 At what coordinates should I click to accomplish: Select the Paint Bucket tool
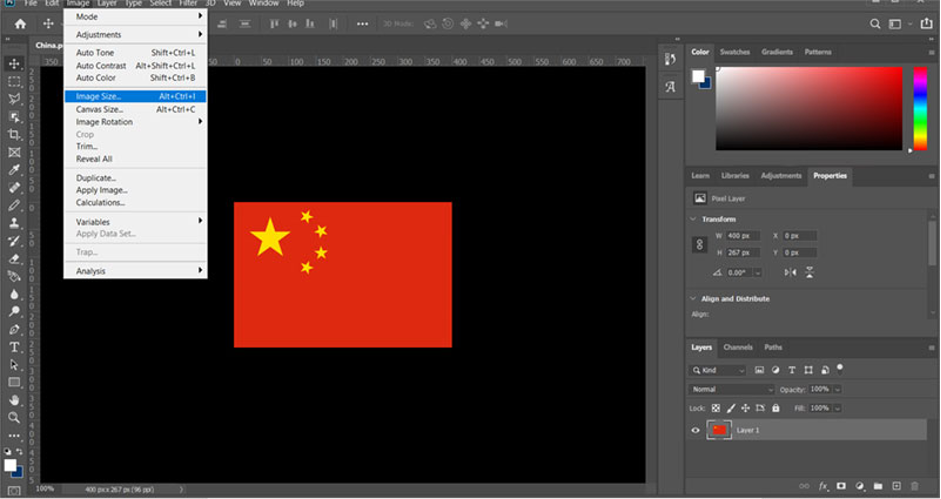14,276
